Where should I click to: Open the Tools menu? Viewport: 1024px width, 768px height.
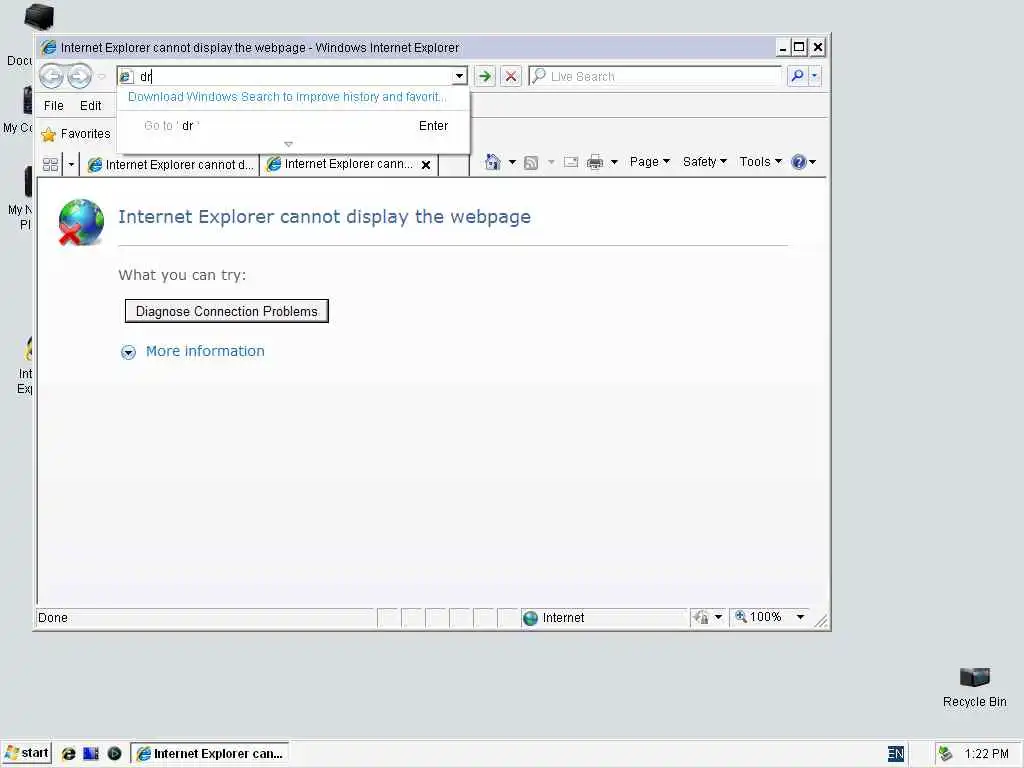coord(760,161)
